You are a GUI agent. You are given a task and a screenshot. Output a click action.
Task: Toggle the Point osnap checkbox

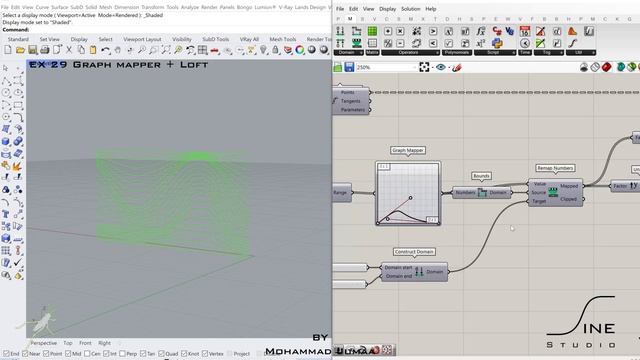(x=46, y=353)
